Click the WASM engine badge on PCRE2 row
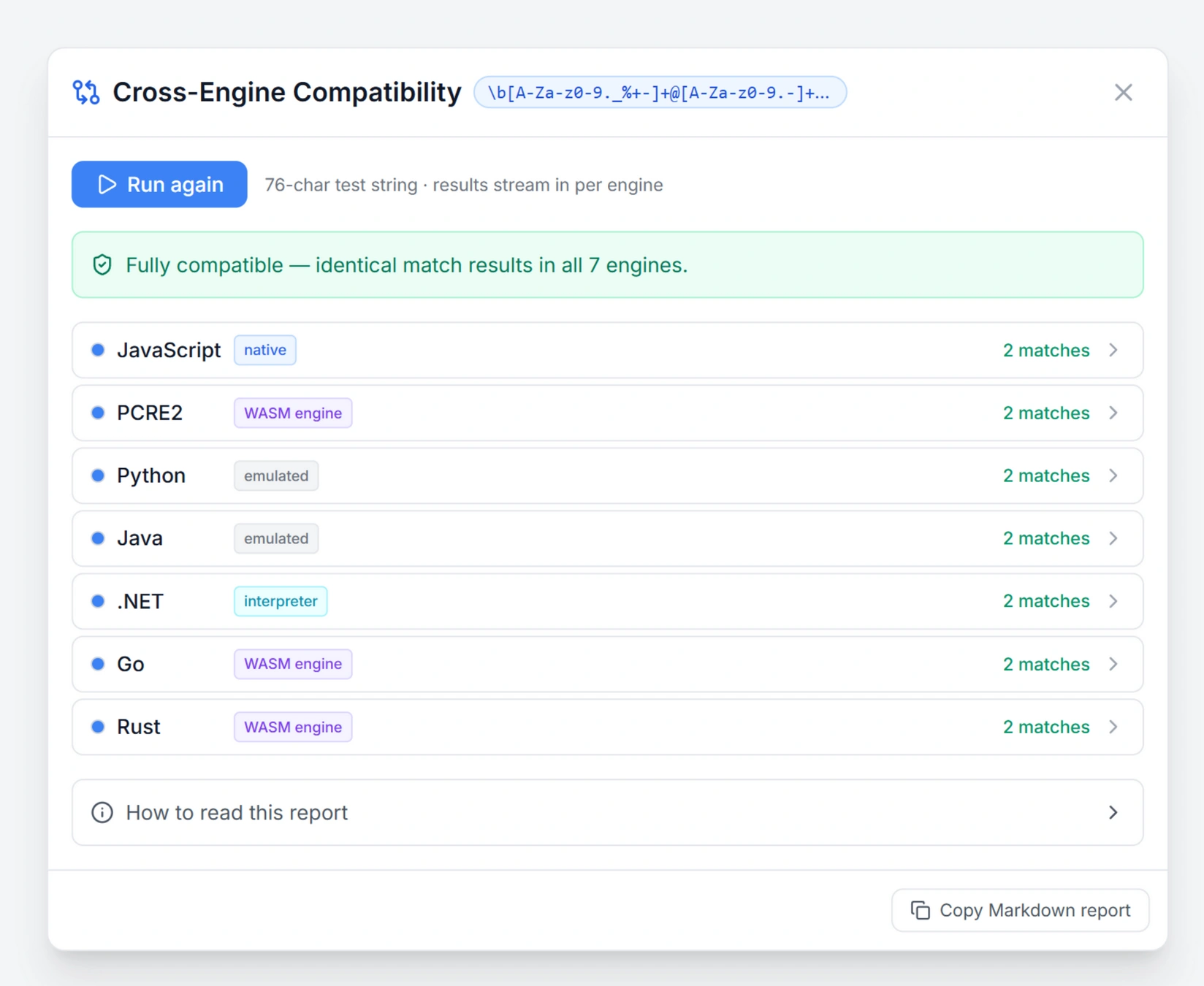Viewport: 1204px width, 986px height. click(293, 413)
